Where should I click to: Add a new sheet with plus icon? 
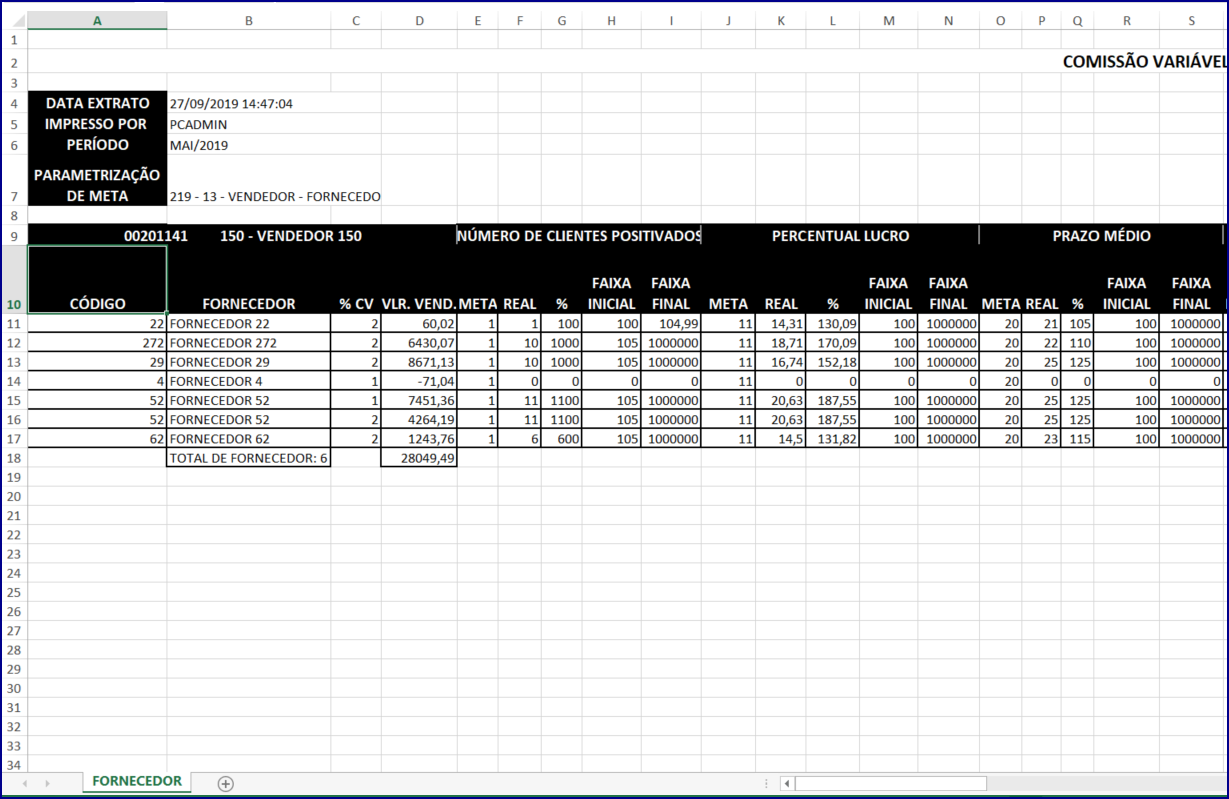pos(226,783)
